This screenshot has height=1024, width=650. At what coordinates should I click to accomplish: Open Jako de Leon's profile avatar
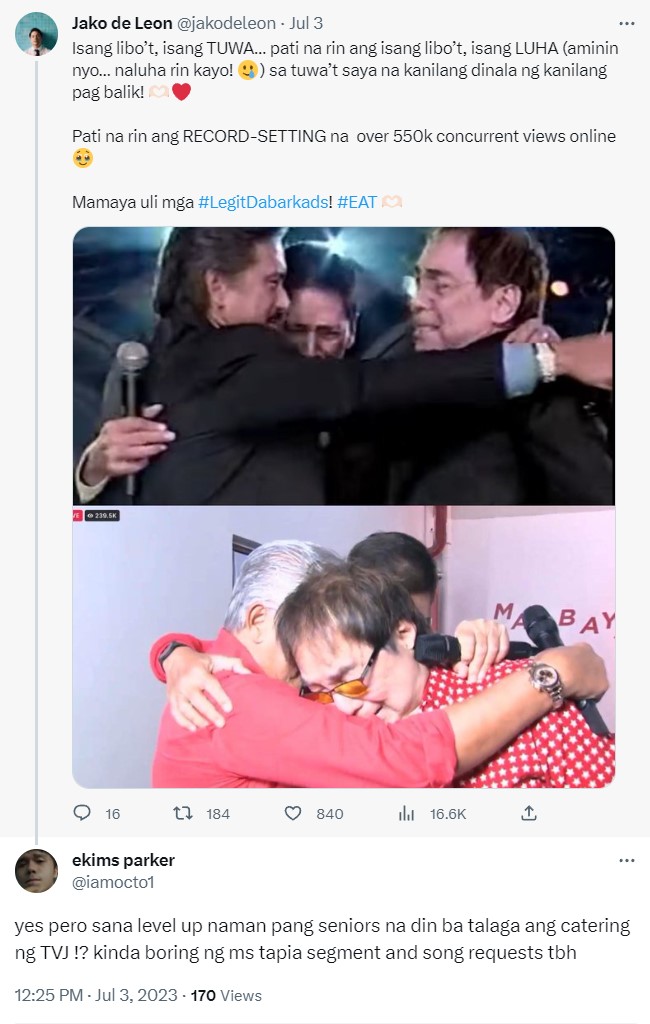[x=36, y=35]
